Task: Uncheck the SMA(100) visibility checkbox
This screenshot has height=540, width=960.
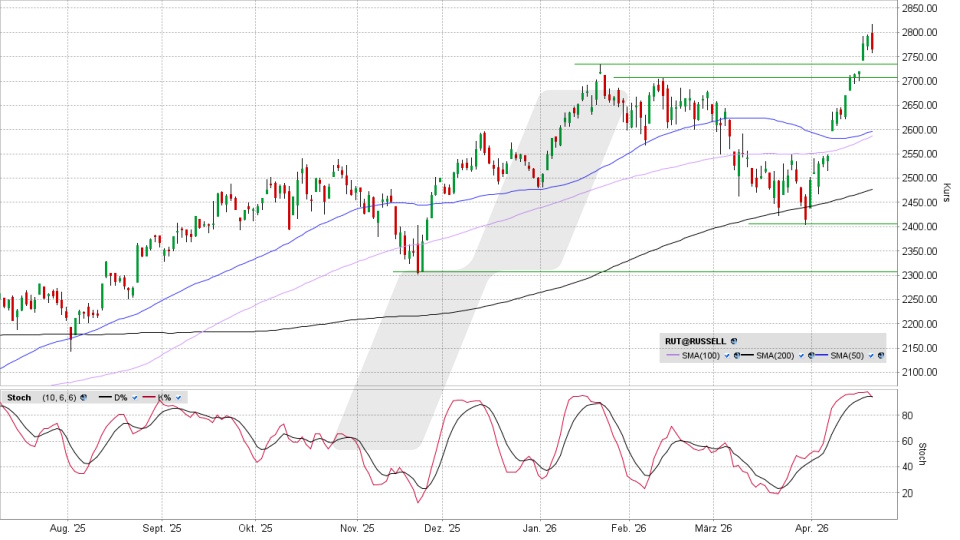Action: click(x=727, y=356)
